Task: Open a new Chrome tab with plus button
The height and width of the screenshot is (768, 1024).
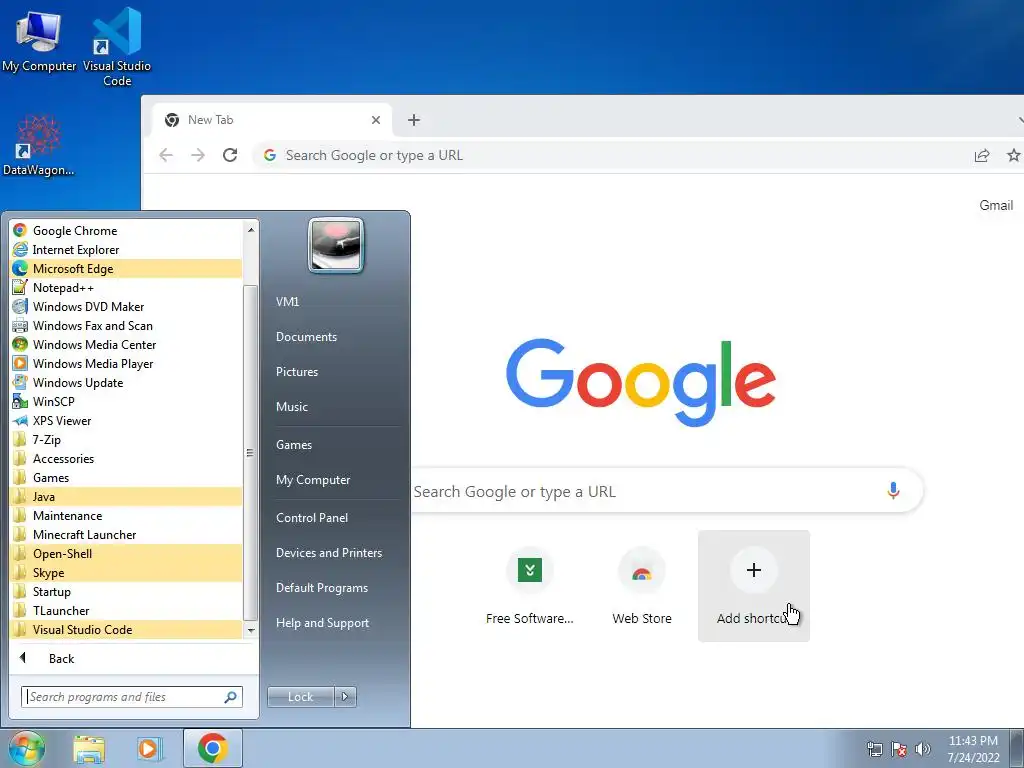Action: point(414,120)
